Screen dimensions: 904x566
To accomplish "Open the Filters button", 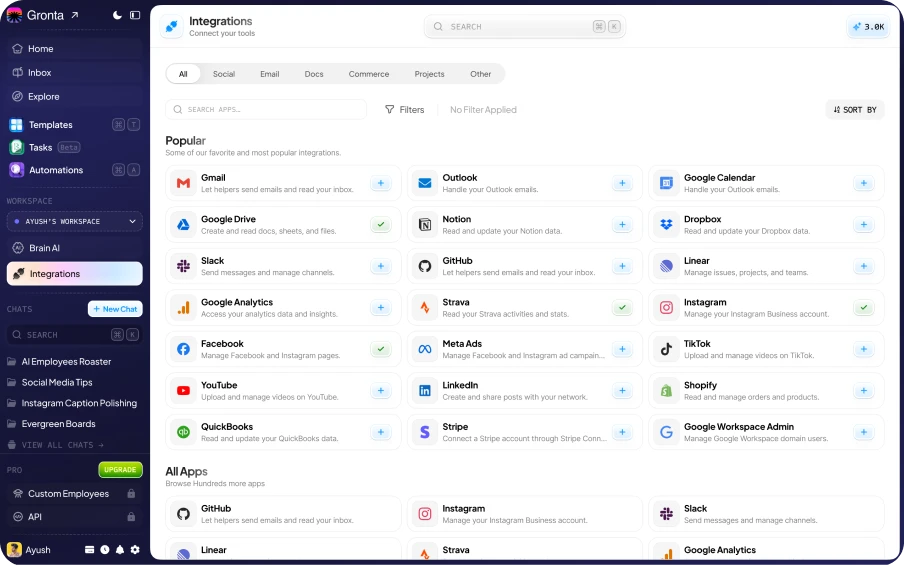I will tap(405, 110).
